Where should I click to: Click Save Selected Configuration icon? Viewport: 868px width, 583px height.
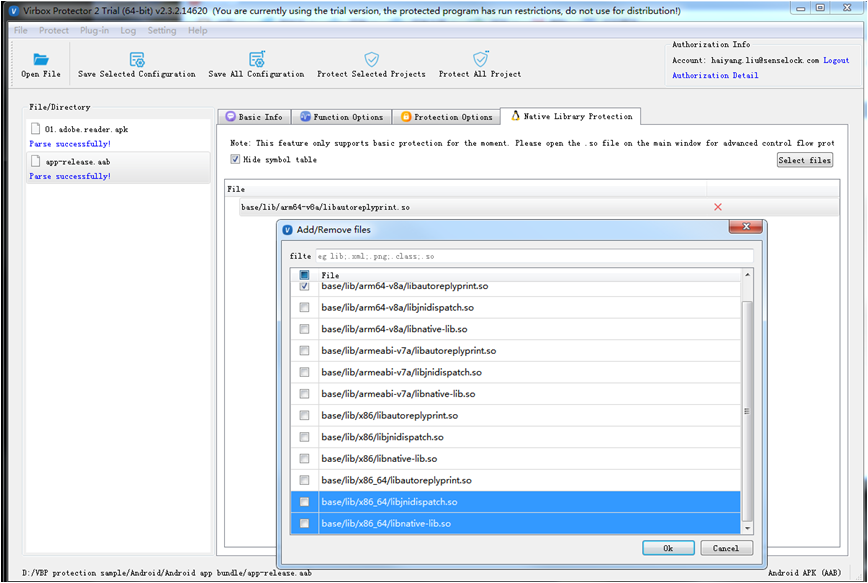click(x=137, y=59)
